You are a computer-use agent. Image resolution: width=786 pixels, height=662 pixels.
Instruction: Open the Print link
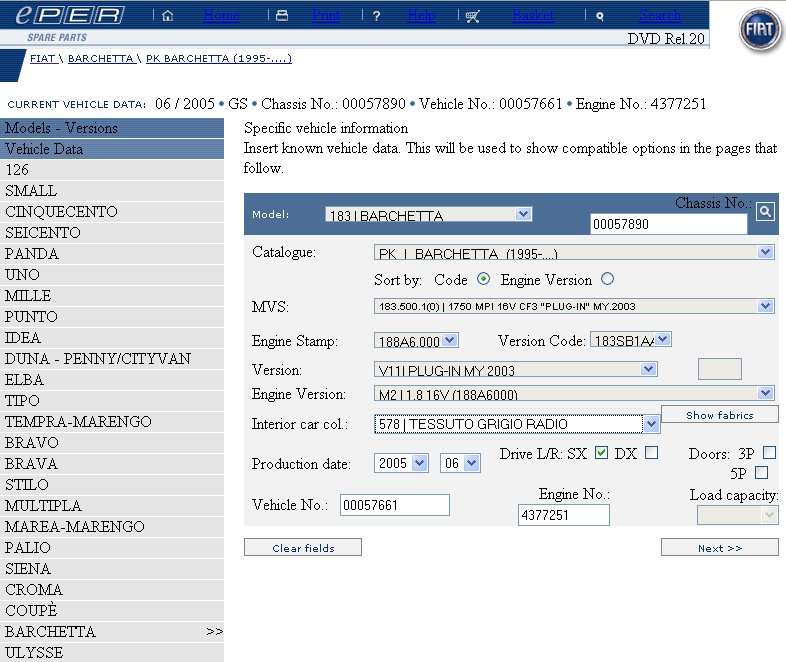pos(325,16)
